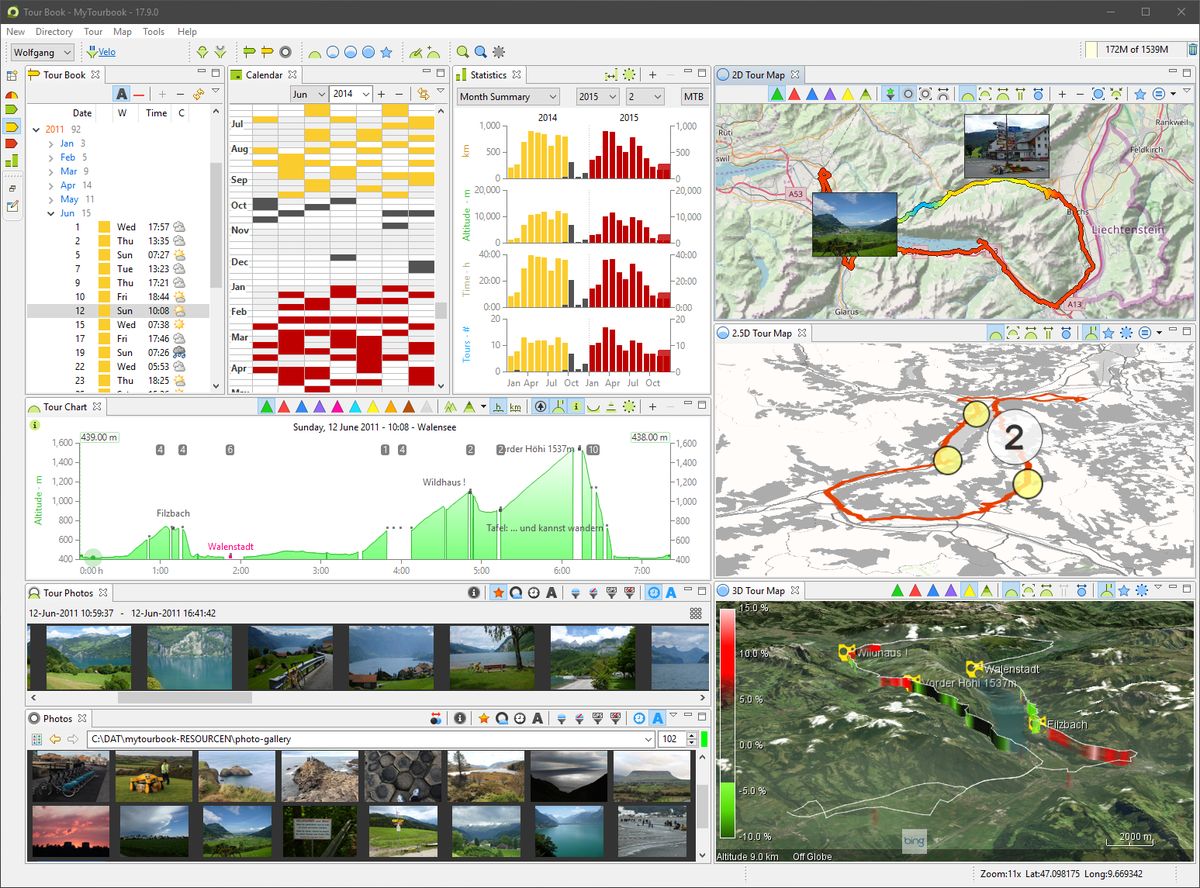Toggle the letter A button in the Tour Book toolbar
1200x888 pixels.
[121, 94]
